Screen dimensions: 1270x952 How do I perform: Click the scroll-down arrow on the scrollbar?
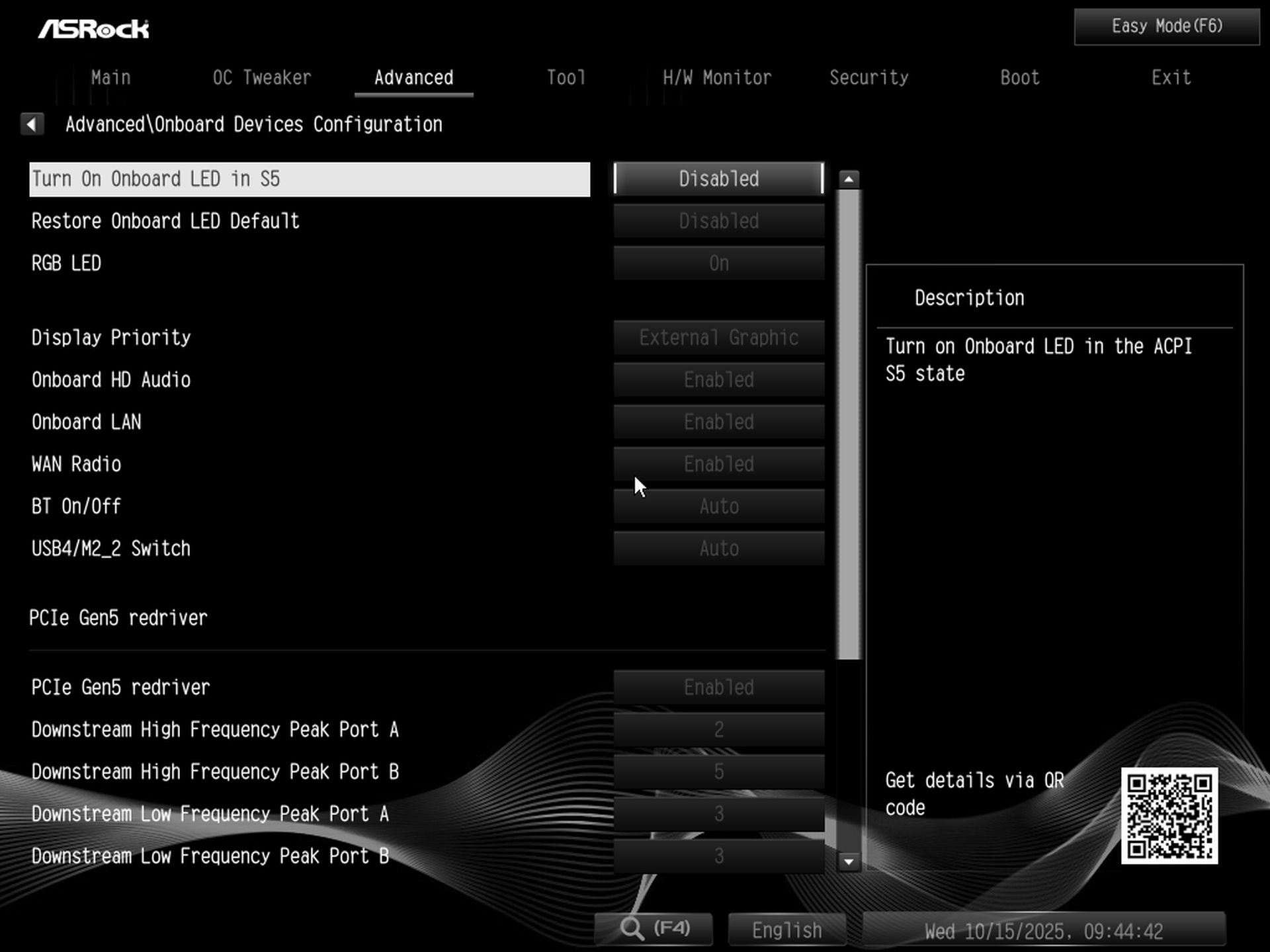pyautogui.click(x=849, y=860)
